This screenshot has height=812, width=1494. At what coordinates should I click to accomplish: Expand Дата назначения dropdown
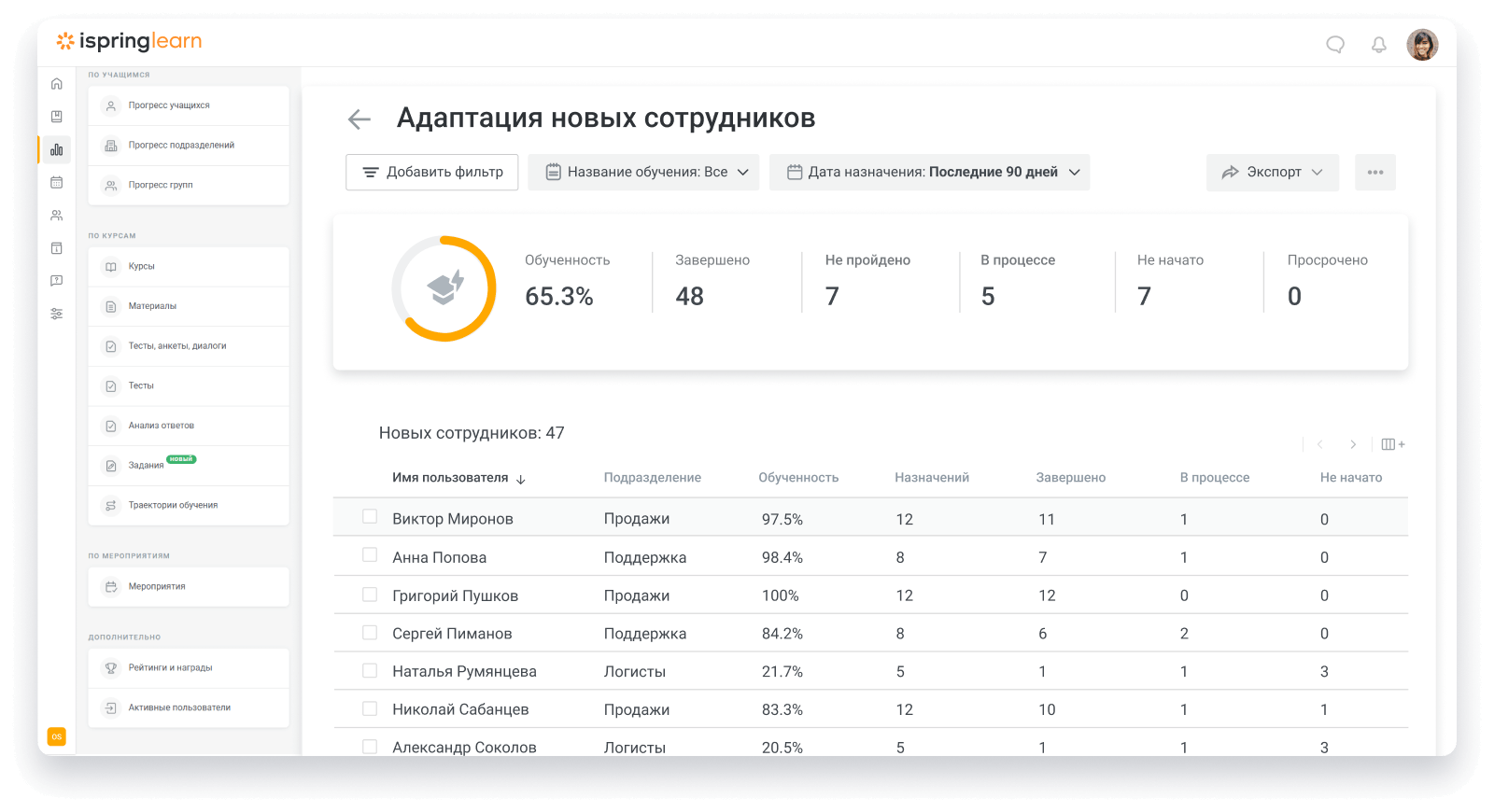(929, 173)
